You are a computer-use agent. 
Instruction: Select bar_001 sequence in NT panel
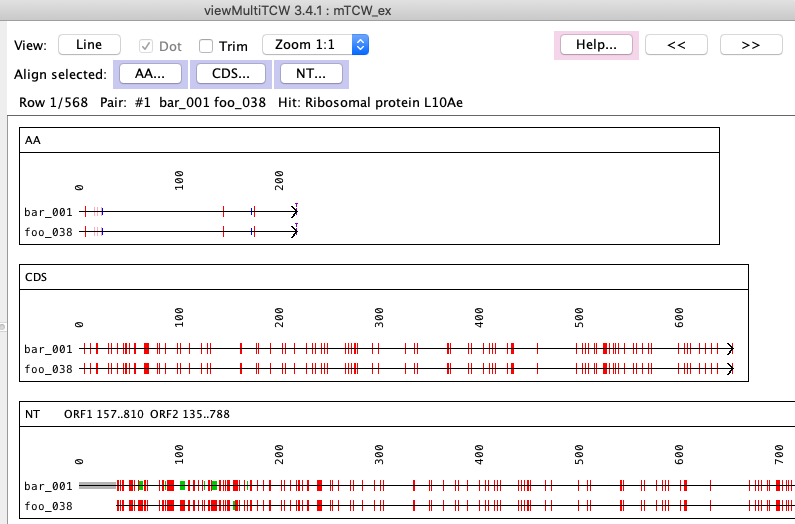[x=48, y=486]
